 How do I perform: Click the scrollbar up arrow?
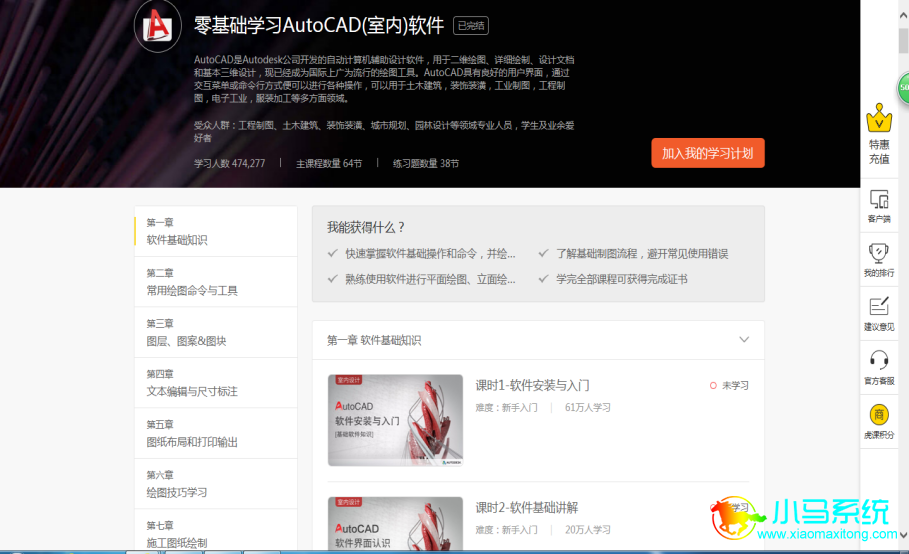(x=903, y=16)
